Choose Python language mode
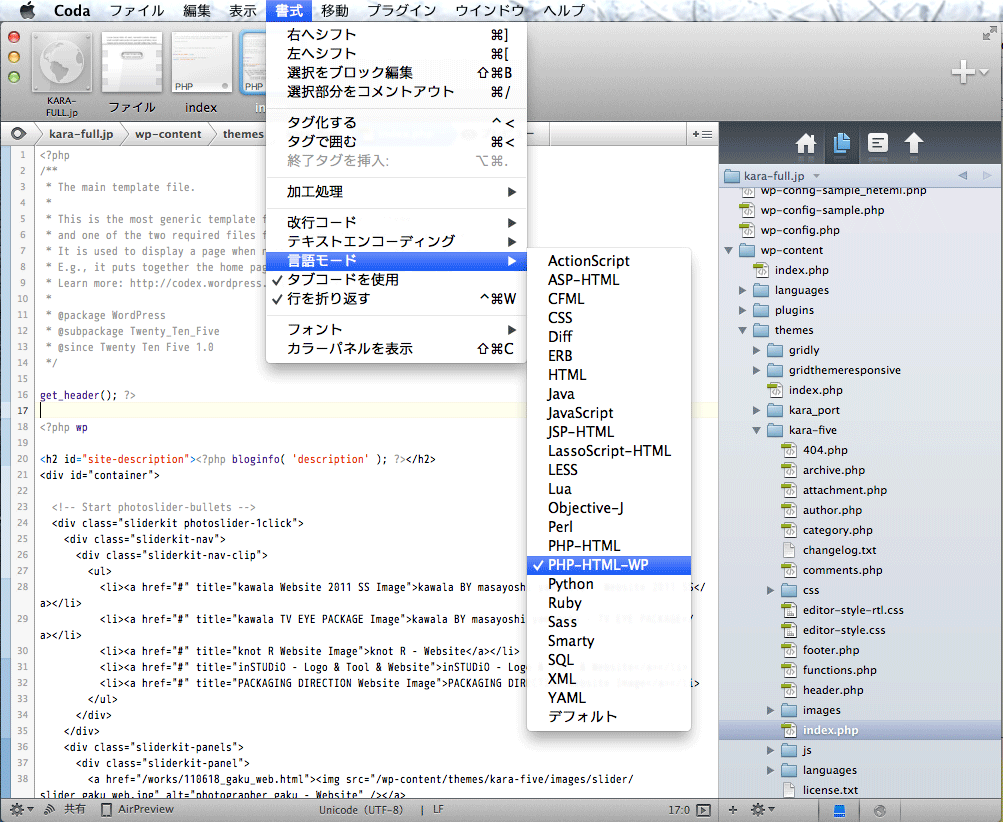 (608, 584)
